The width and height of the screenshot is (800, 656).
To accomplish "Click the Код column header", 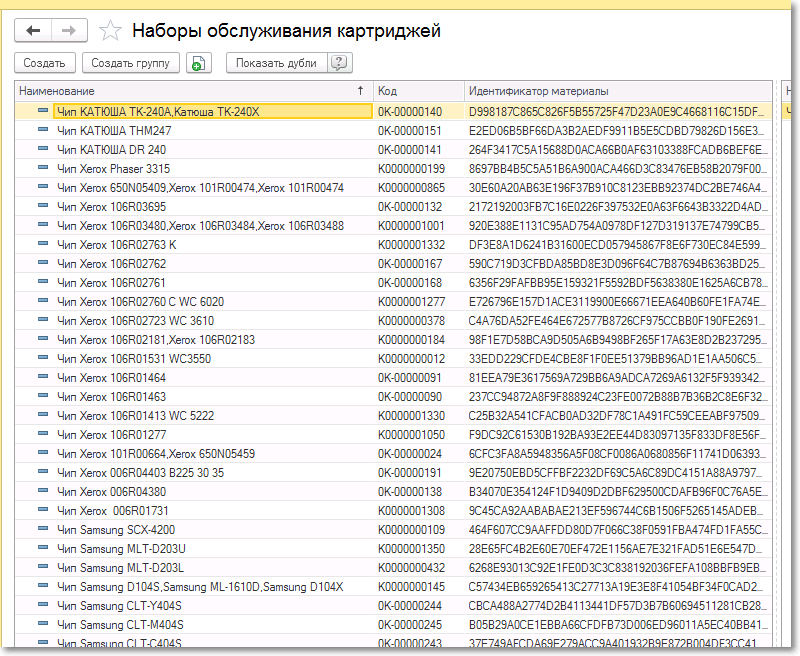I will point(418,90).
